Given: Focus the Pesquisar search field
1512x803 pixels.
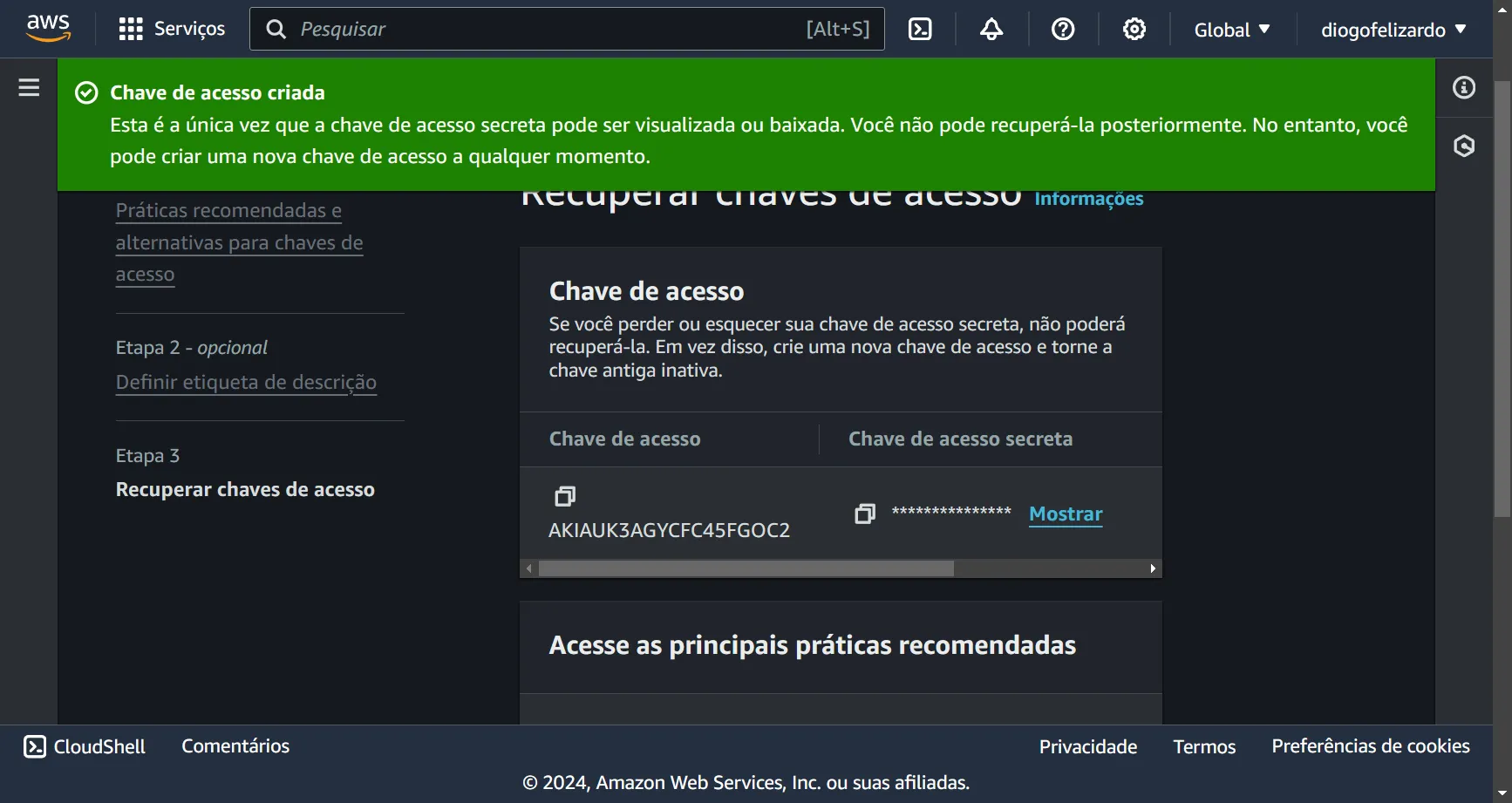Looking at the screenshot, I should [567, 29].
